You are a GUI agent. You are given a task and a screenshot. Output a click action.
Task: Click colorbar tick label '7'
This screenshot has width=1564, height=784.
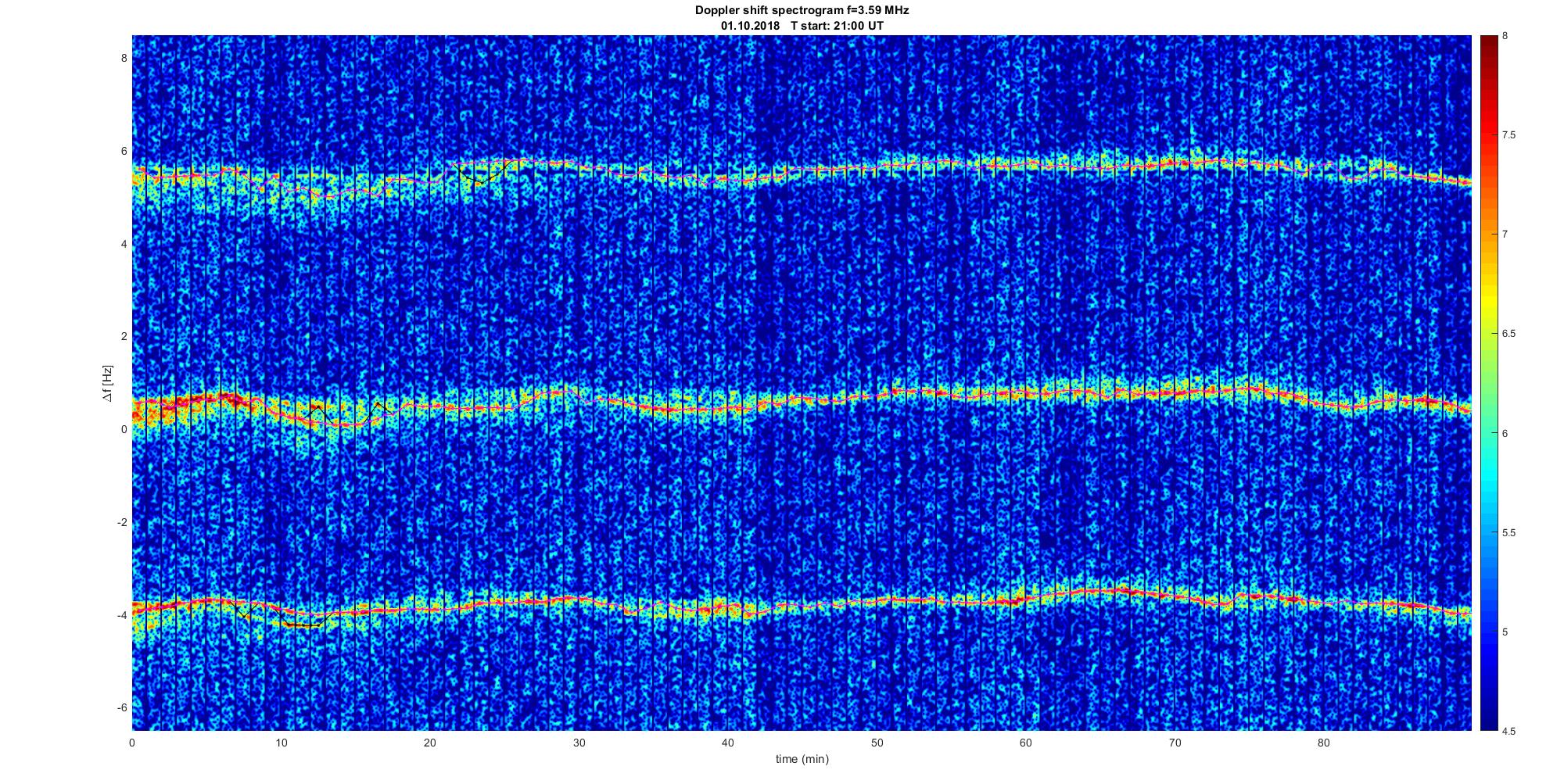coord(1505,234)
